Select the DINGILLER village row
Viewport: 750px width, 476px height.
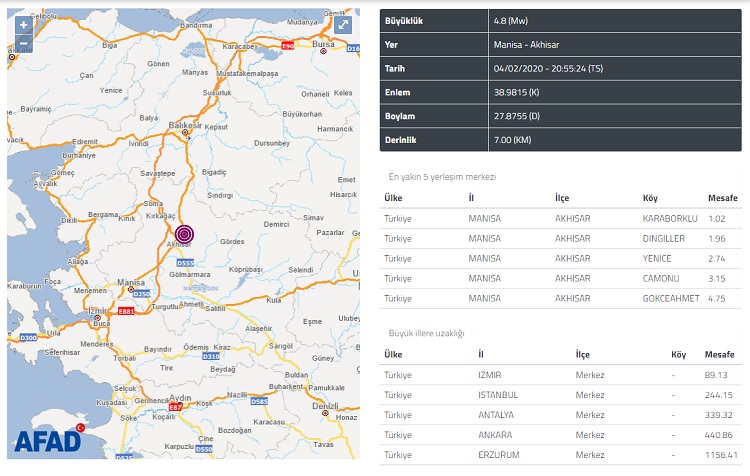pos(562,237)
